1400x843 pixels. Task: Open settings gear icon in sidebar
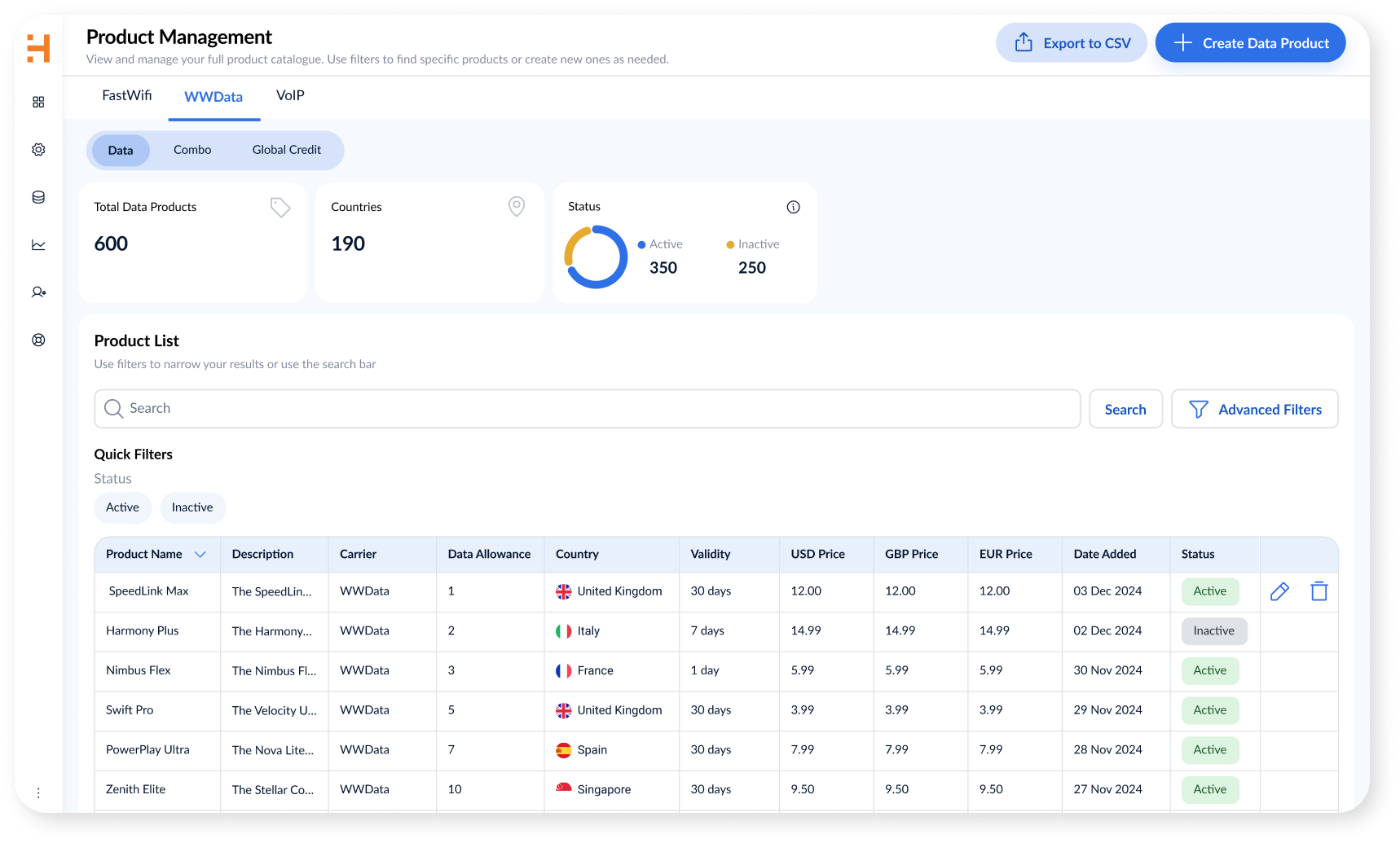(x=38, y=150)
